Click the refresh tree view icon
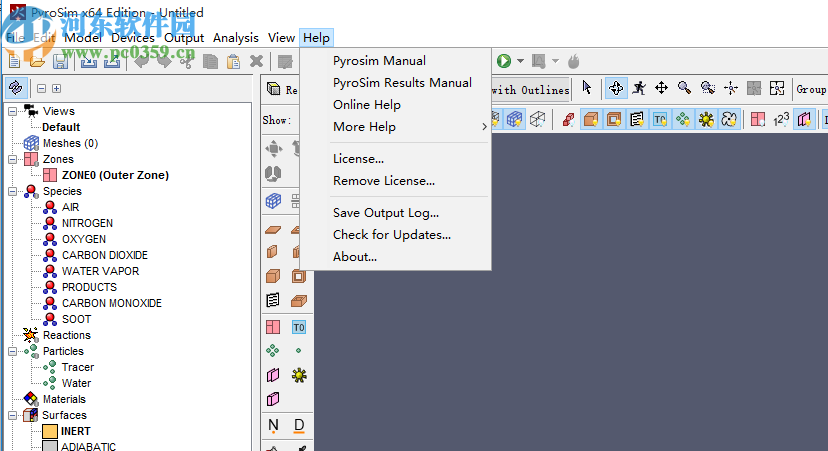The image size is (828, 451). coord(16,88)
